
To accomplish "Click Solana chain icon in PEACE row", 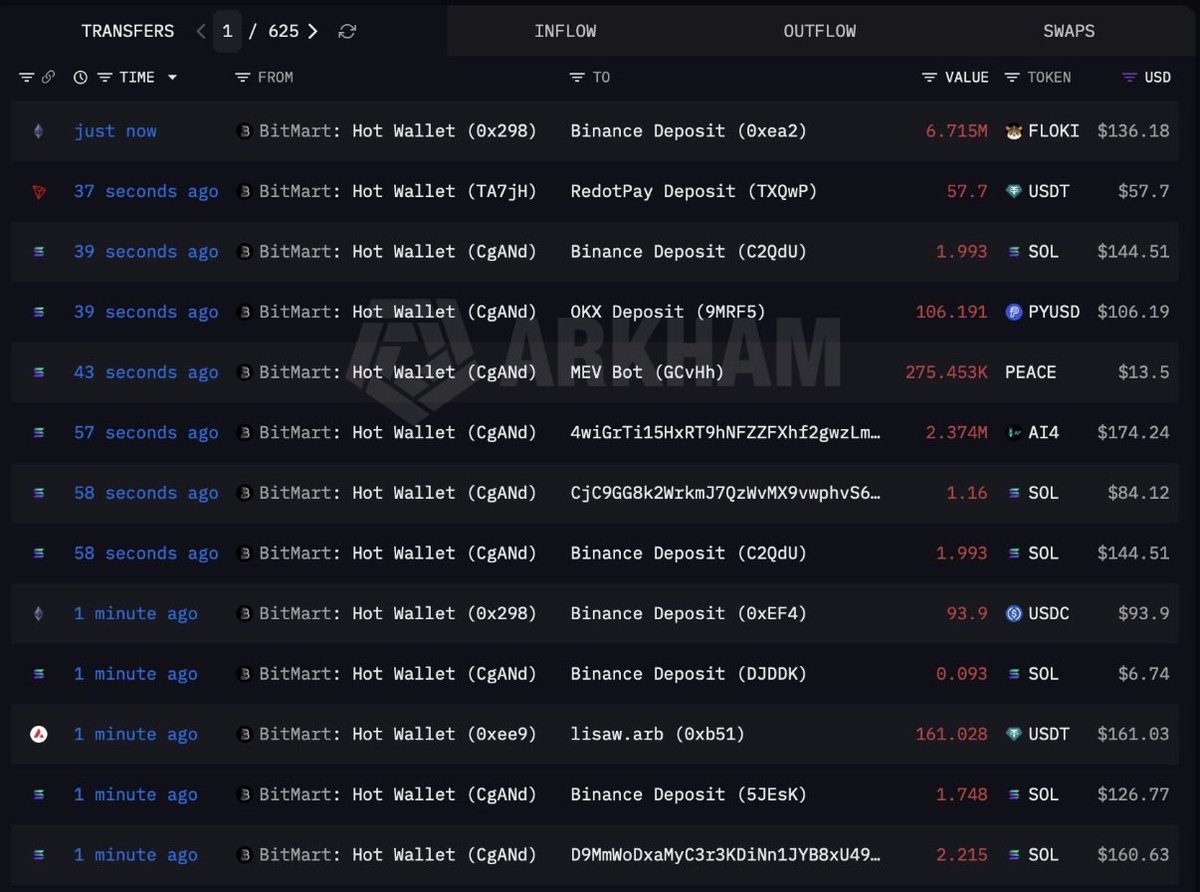I will (38, 372).
